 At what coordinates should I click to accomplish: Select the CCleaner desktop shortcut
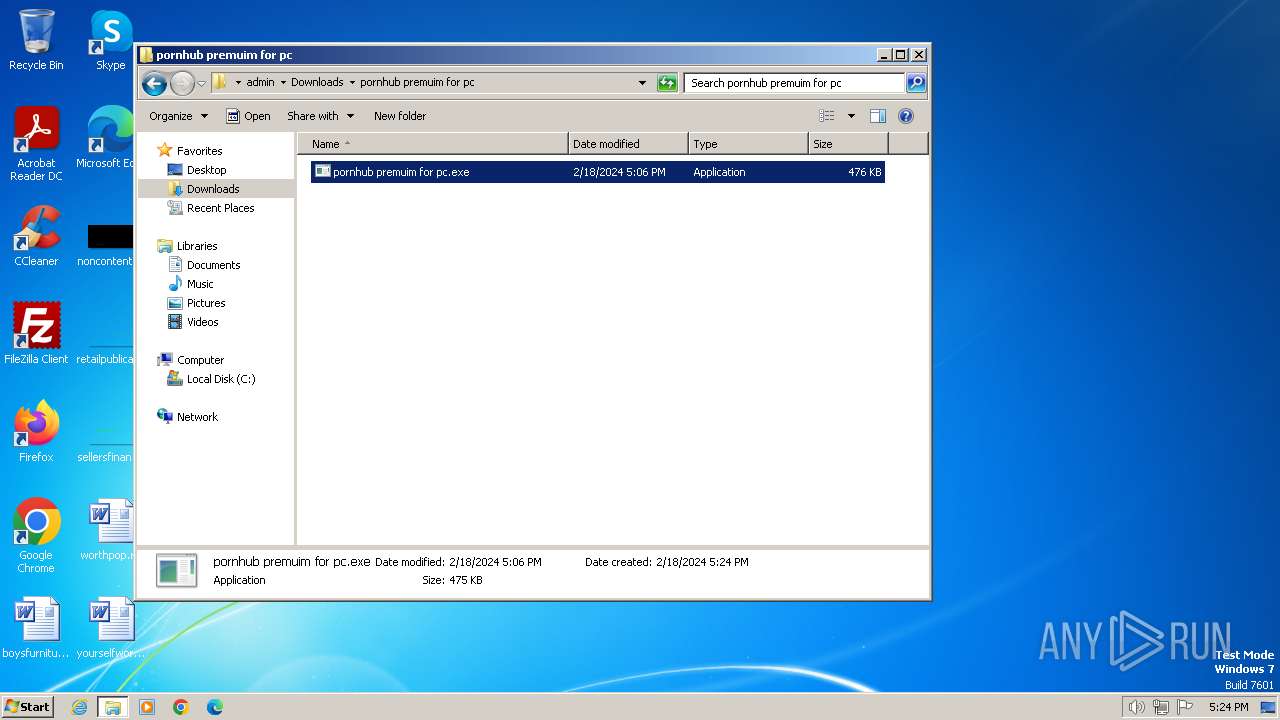coord(36,236)
